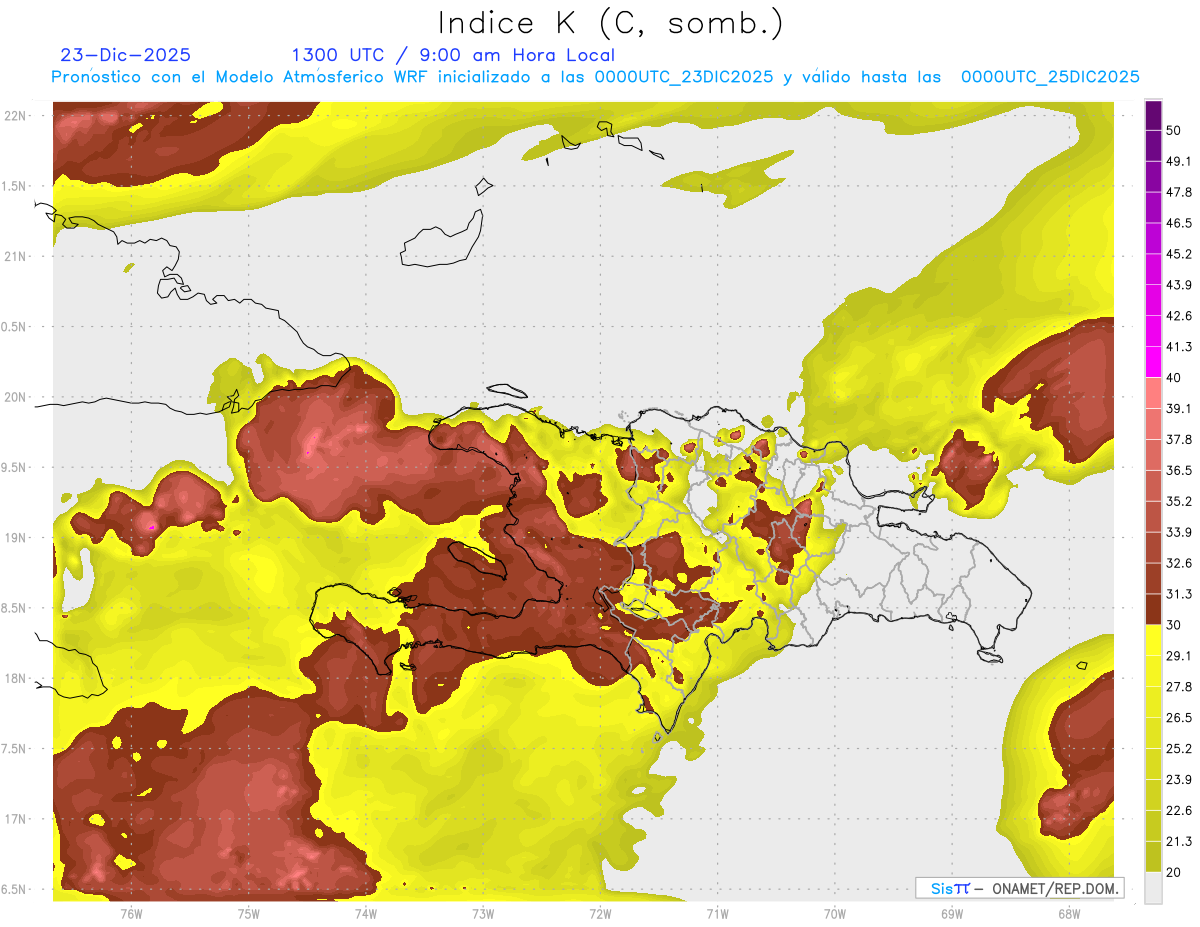Click the colorbar value '36.5'
Viewport: 1200px width, 927px height.
[1179, 470]
